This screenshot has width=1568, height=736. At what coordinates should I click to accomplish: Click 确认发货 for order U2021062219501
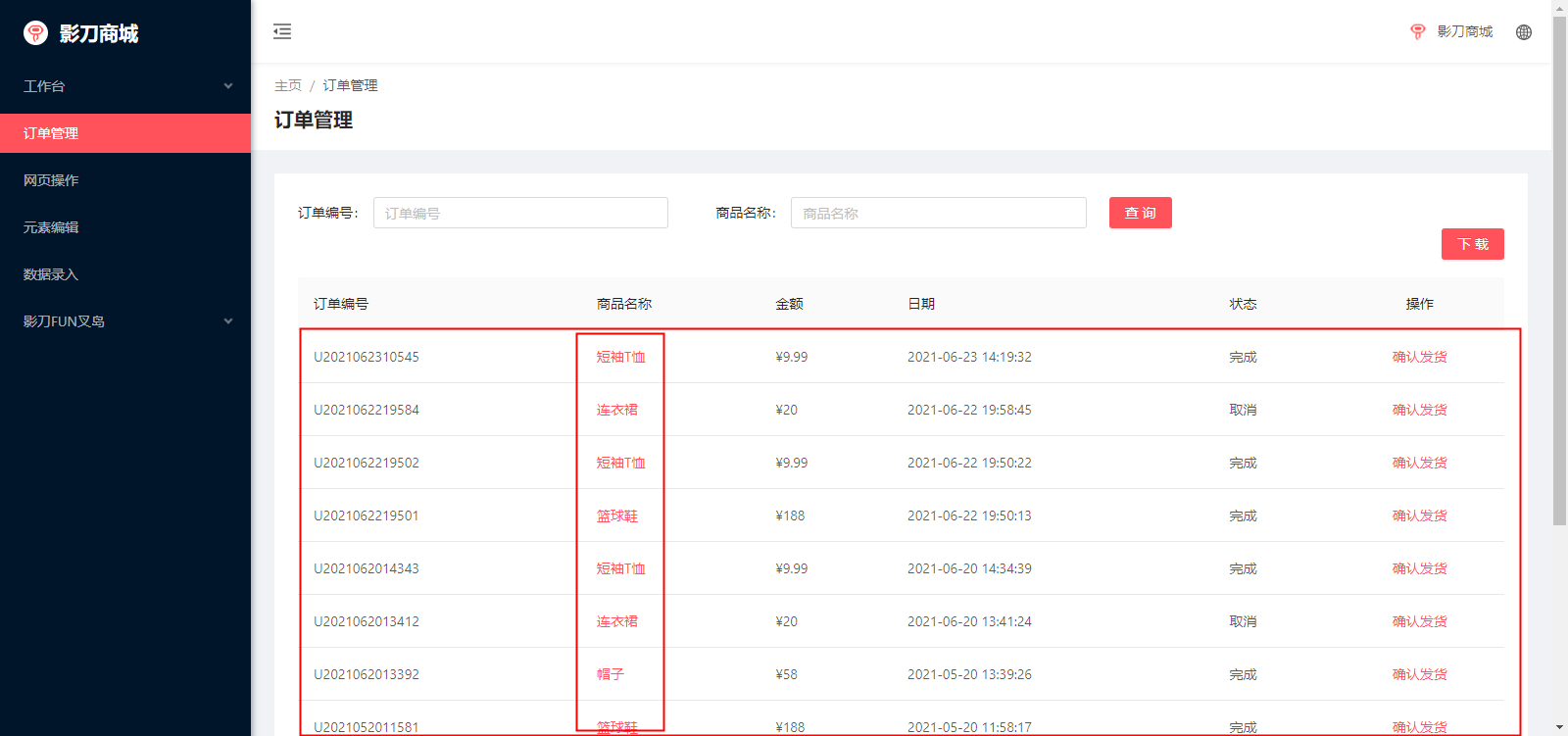[x=1419, y=515]
